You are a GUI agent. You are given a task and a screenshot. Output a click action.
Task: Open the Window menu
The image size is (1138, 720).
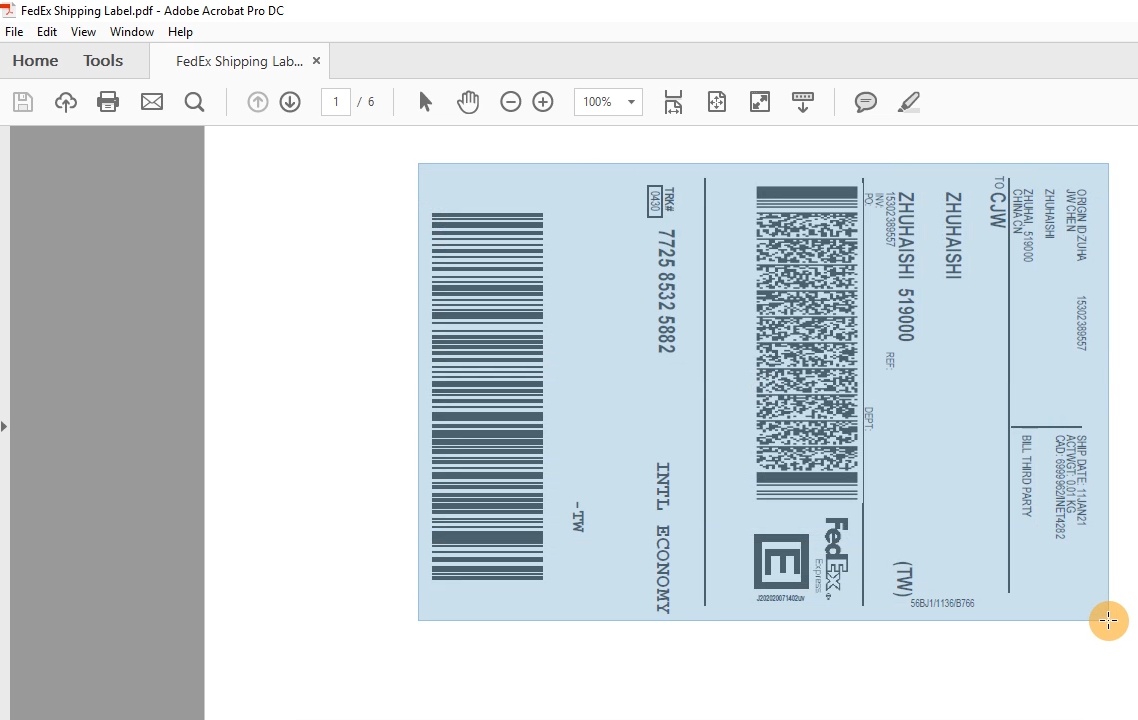pyautogui.click(x=131, y=32)
